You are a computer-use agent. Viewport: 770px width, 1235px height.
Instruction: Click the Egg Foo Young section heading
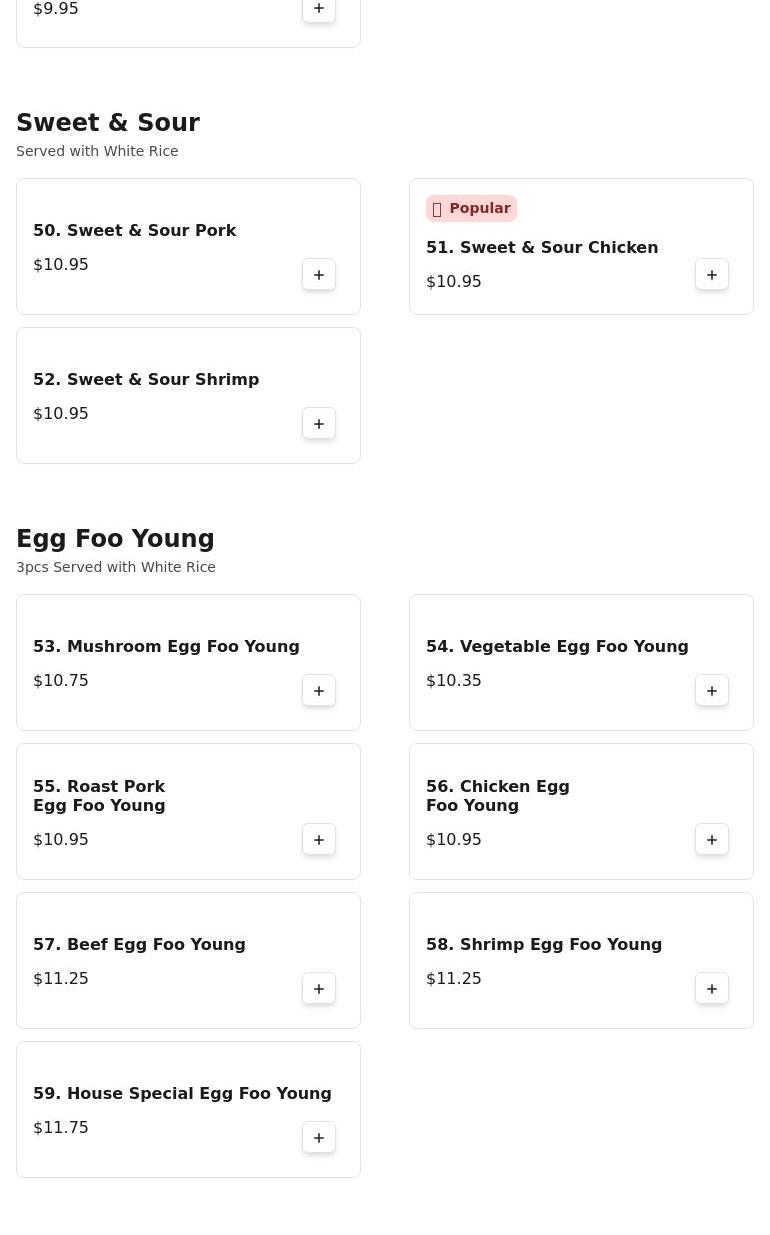[x=115, y=539]
